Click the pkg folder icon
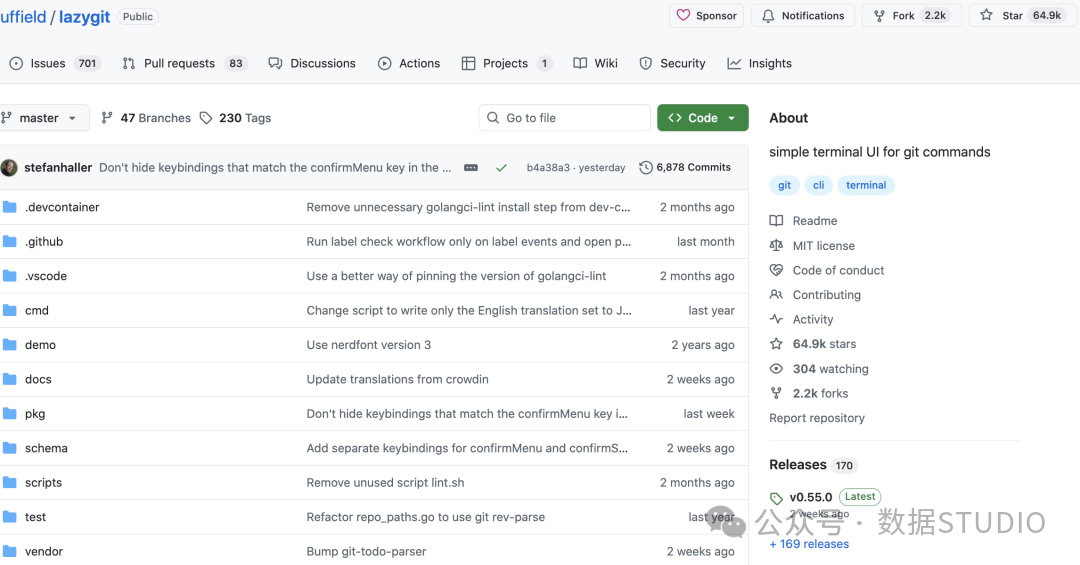The width and height of the screenshot is (1080, 565). 10,413
